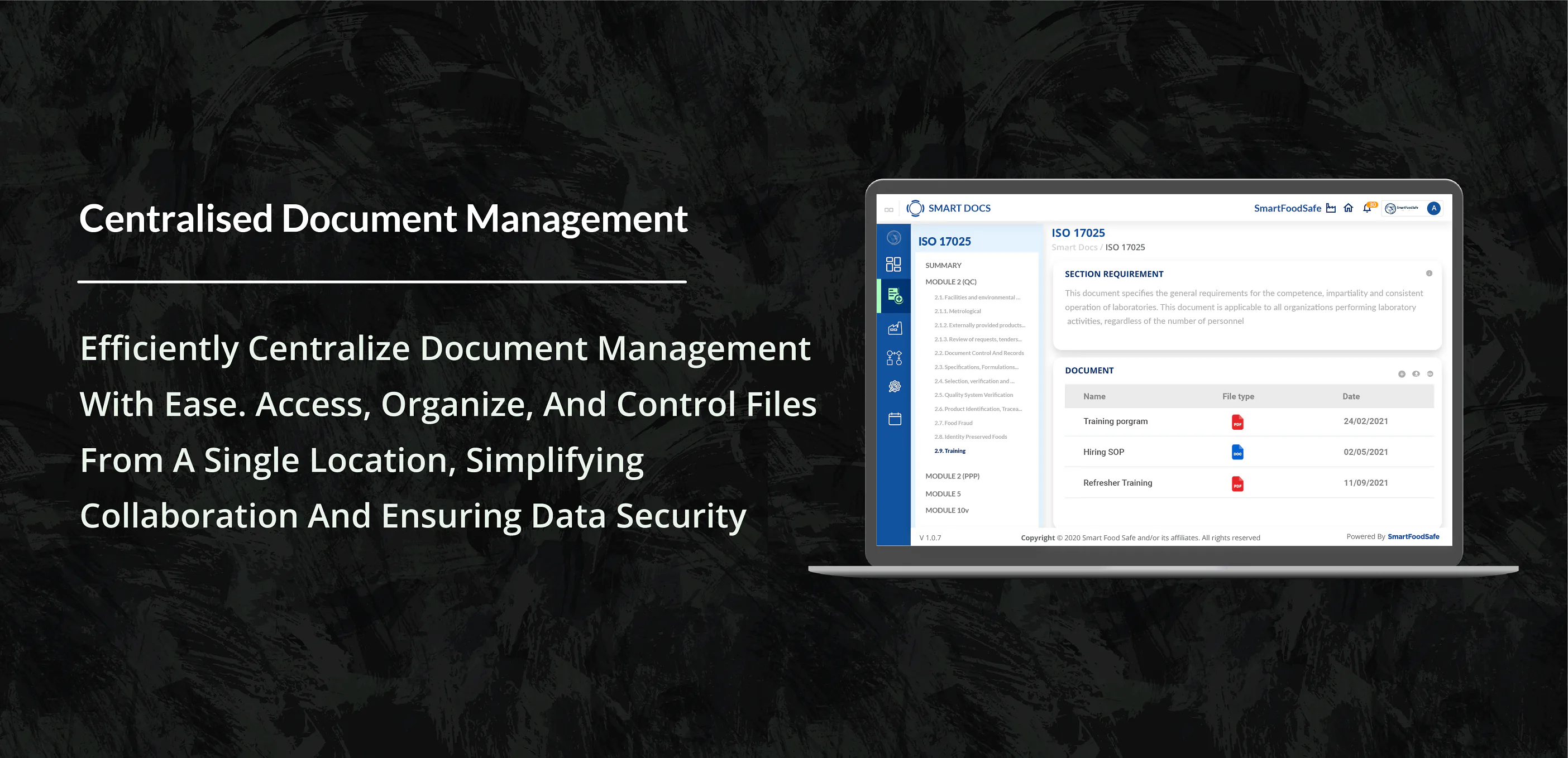Click the factory icon next to SmartFoodSafe

click(1331, 208)
